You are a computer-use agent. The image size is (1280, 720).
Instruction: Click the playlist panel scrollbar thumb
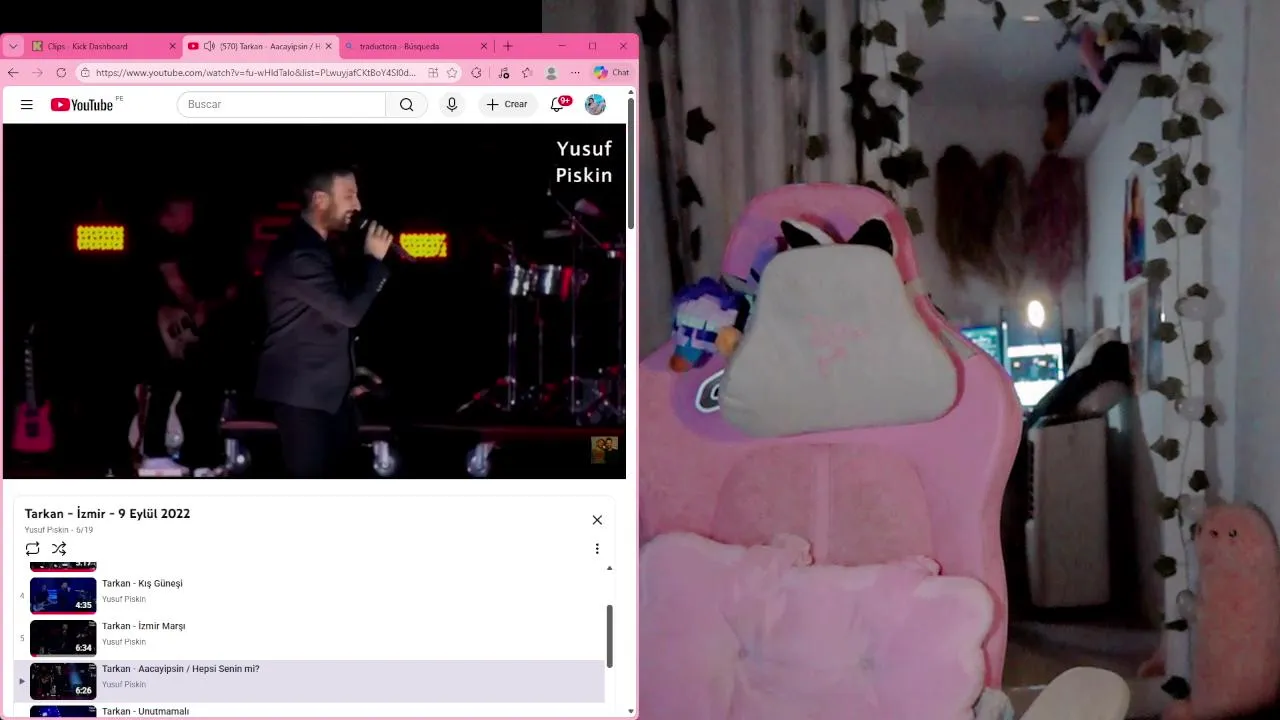click(x=609, y=636)
